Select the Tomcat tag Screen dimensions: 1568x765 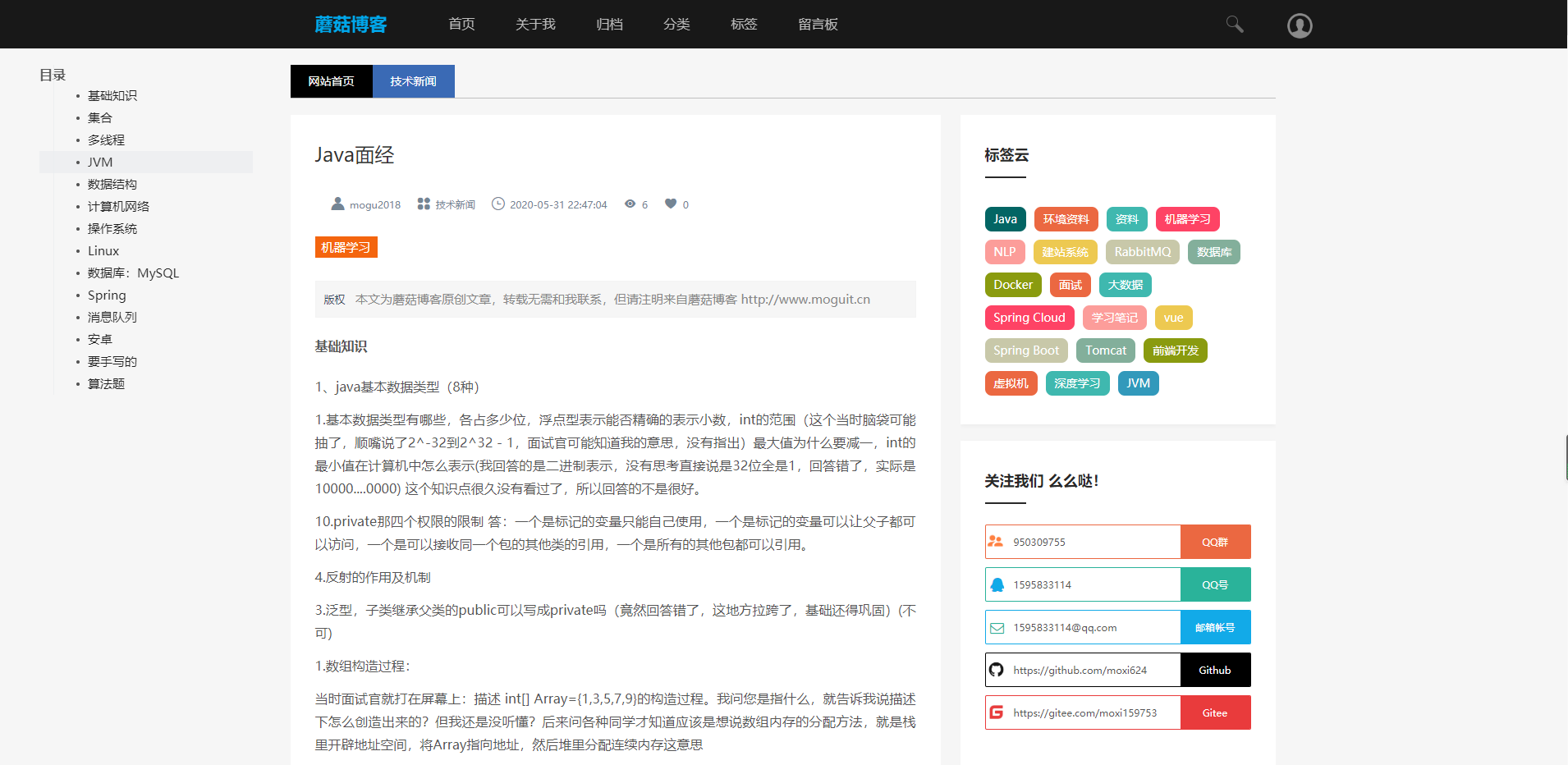1106,350
